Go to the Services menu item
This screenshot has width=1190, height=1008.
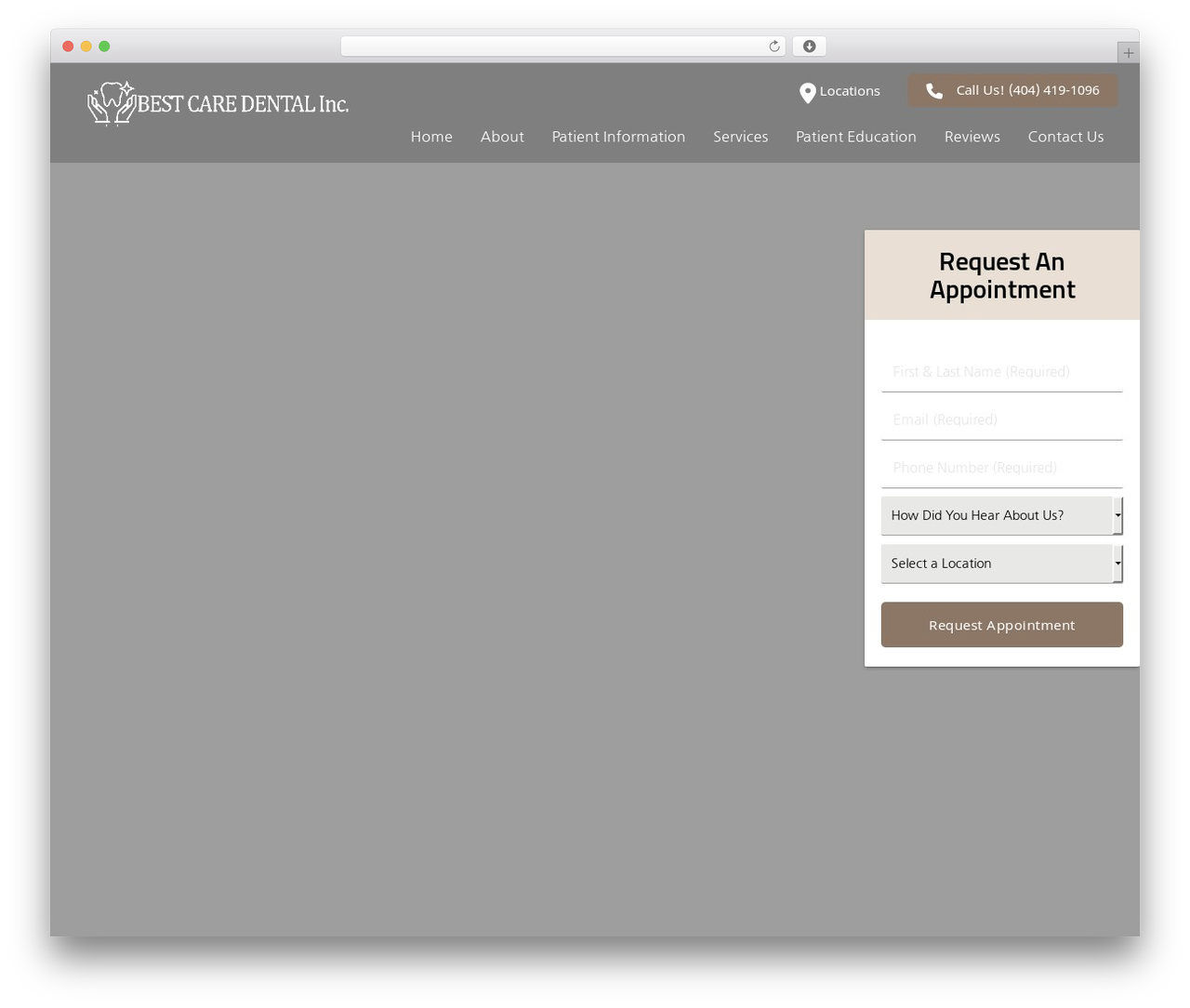[740, 137]
